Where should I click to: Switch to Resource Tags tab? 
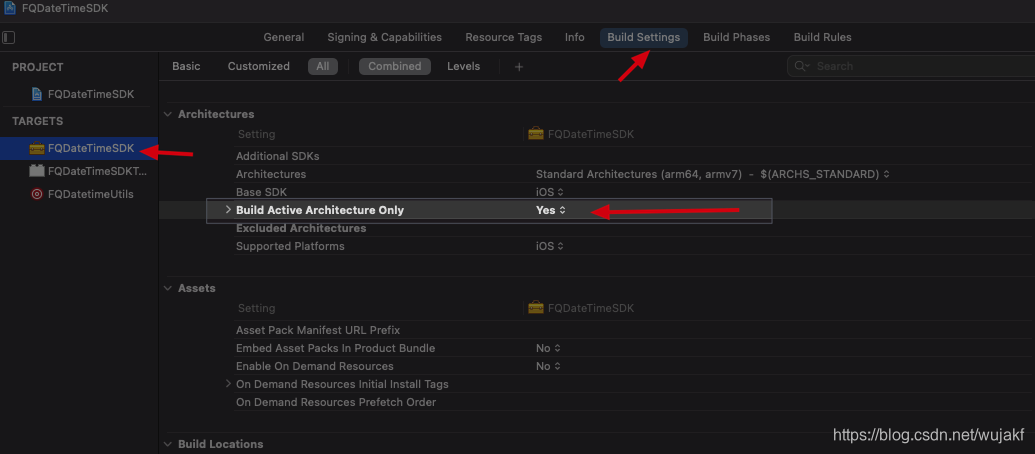(504, 38)
